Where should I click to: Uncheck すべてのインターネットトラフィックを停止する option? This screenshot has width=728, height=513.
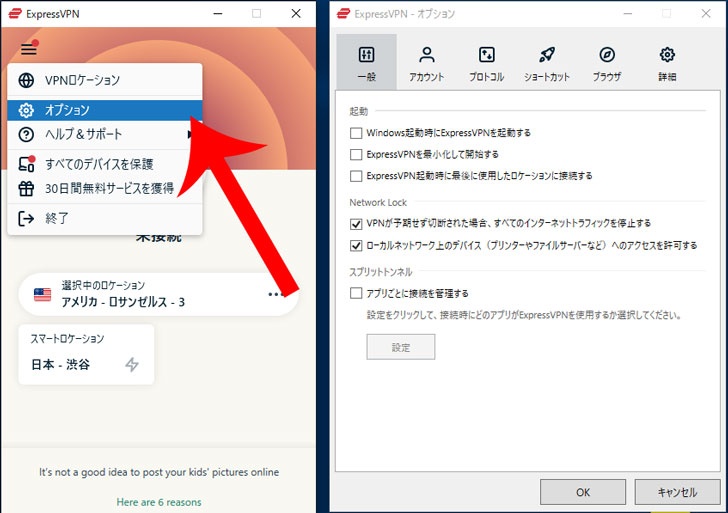coord(356,224)
